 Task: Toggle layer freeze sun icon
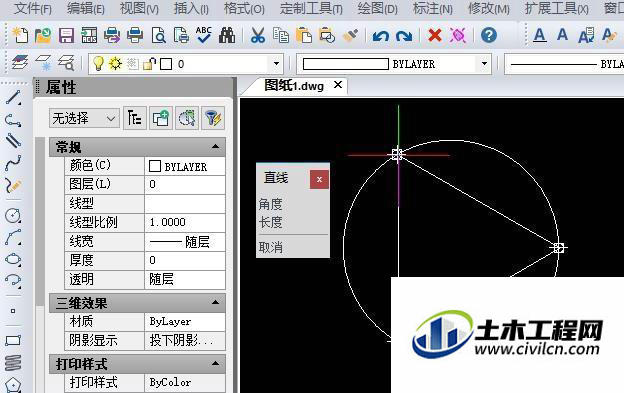point(115,63)
